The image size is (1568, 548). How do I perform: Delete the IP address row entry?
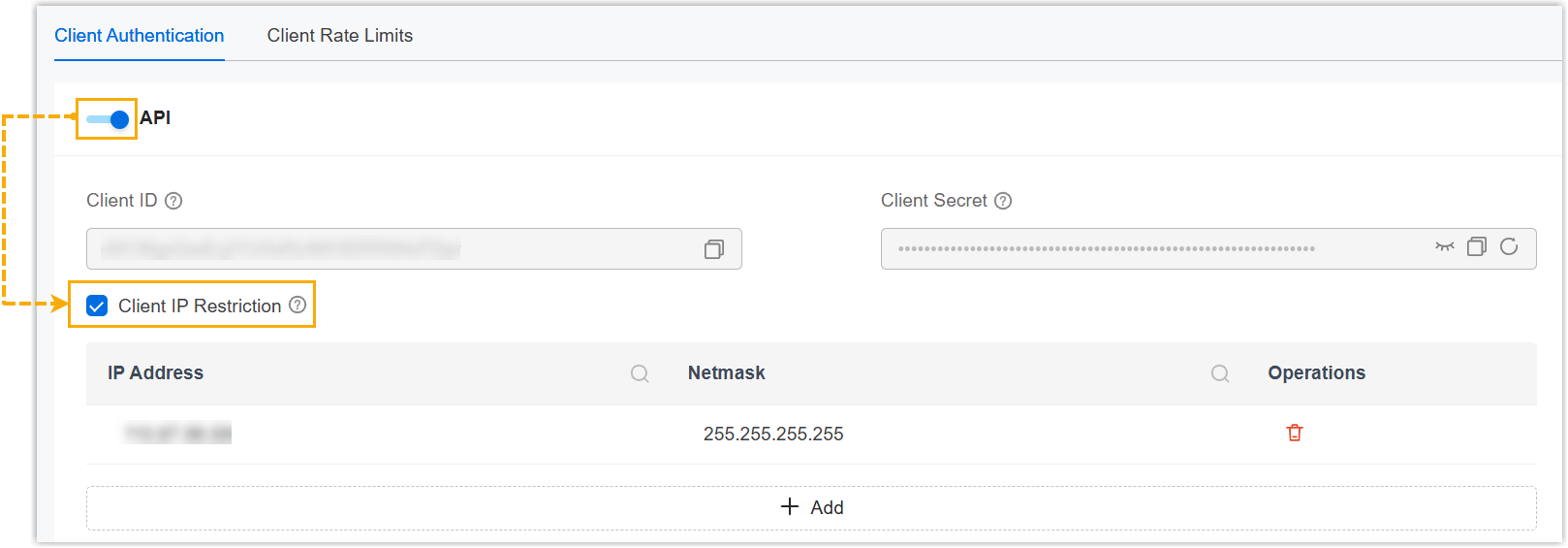coord(1295,434)
